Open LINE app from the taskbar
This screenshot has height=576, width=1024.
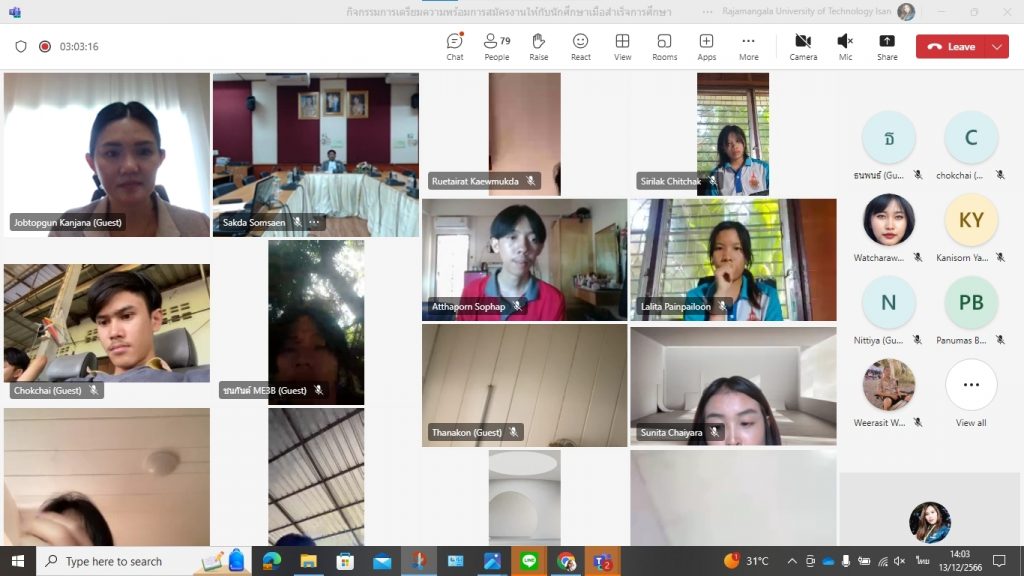(x=529, y=561)
